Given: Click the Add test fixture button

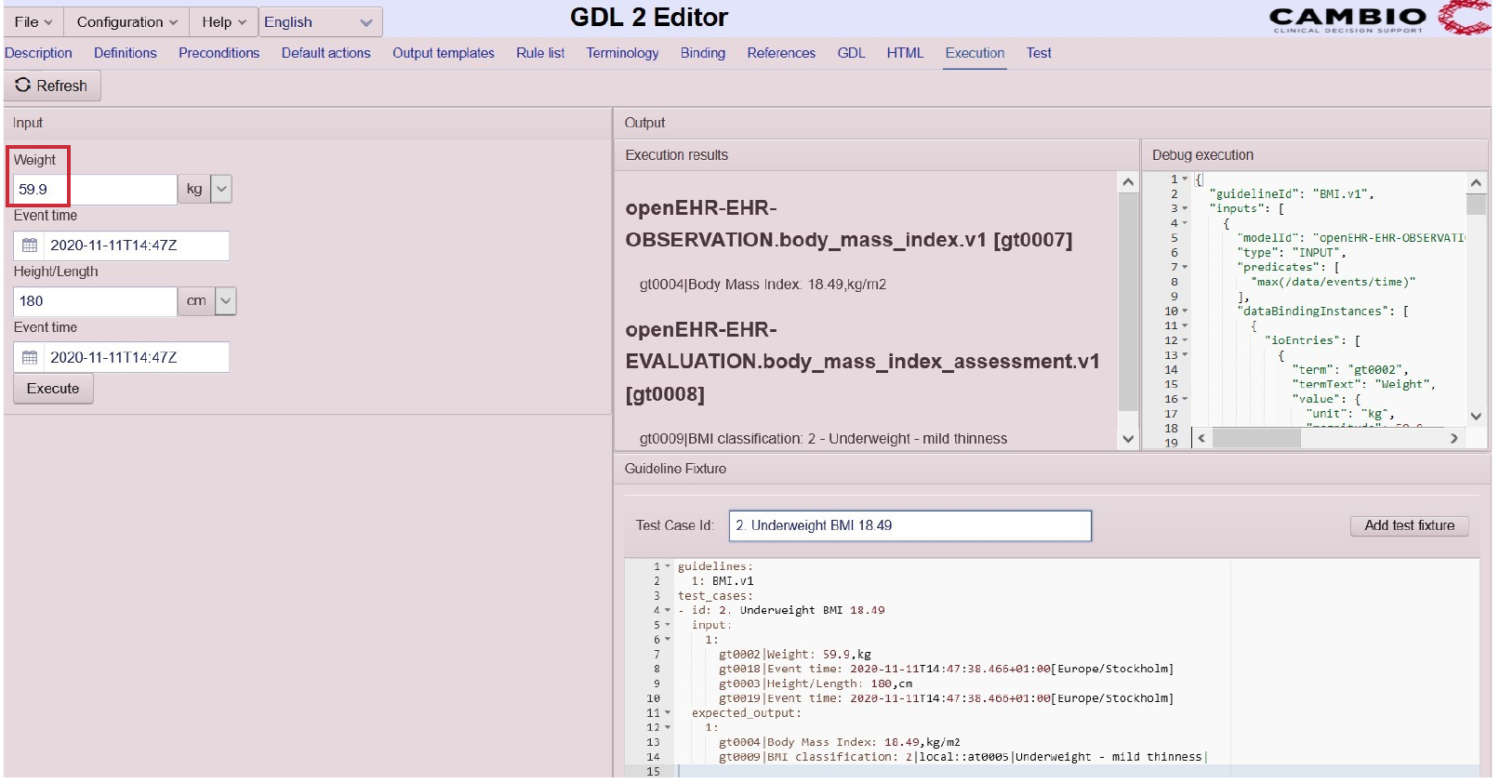Looking at the screenshot, I should pos(1408,525).
